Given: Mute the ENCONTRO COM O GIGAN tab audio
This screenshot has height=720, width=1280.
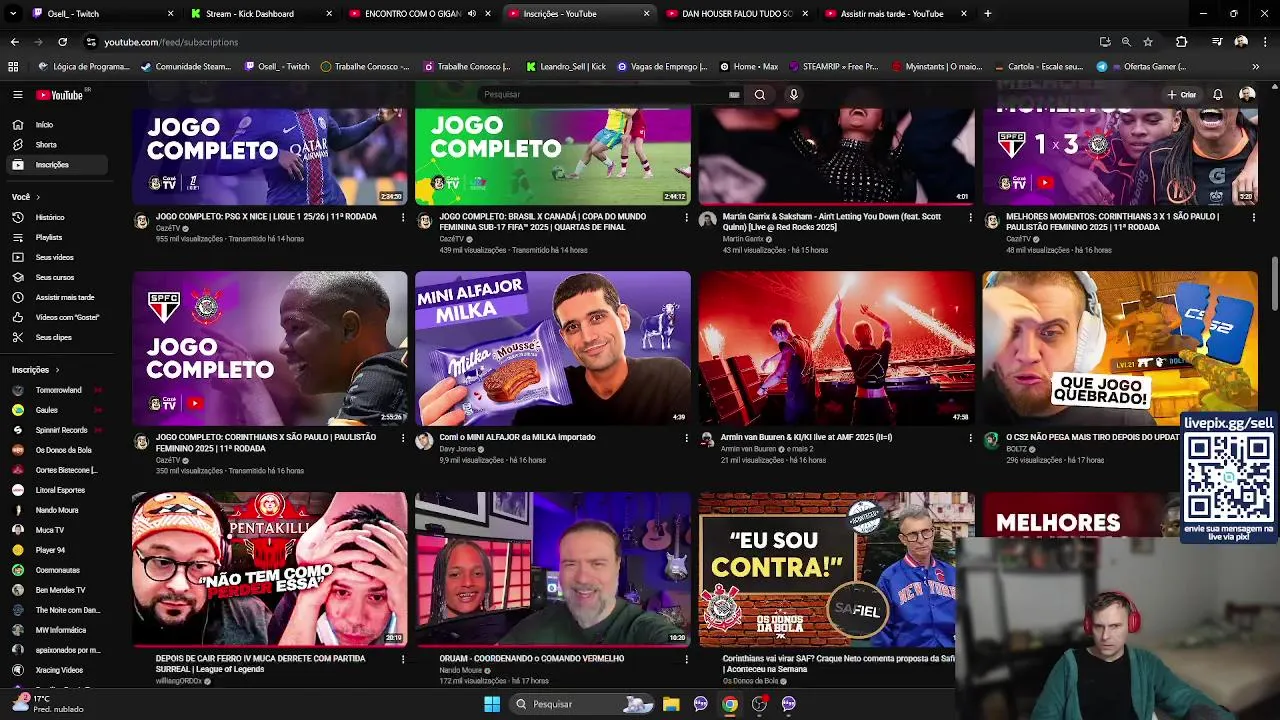Looking at the screenshot, I should click(x=471, y=14).
